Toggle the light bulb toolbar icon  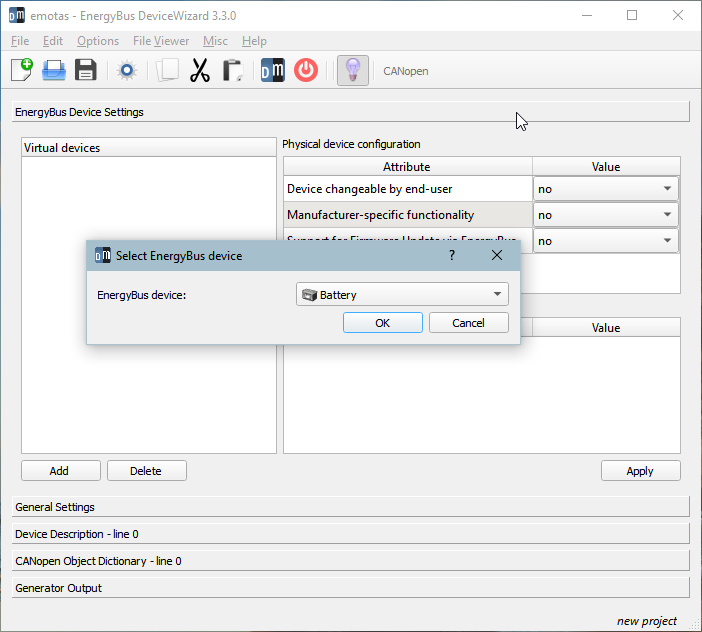(352, 70)
